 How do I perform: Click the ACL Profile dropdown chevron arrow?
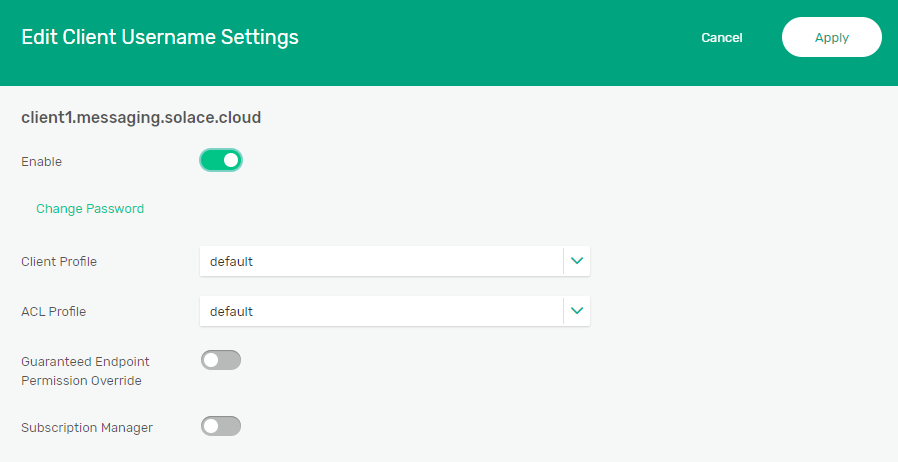(x=577, y=311)
